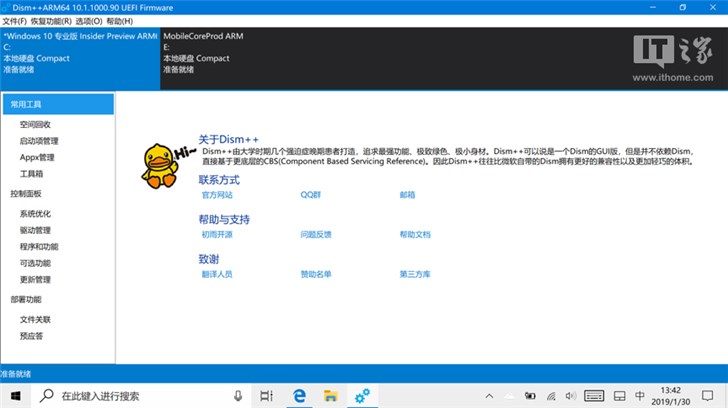728x408 pixels.
Task: Open the 选项(O) menu
Action: coord(89,21)
